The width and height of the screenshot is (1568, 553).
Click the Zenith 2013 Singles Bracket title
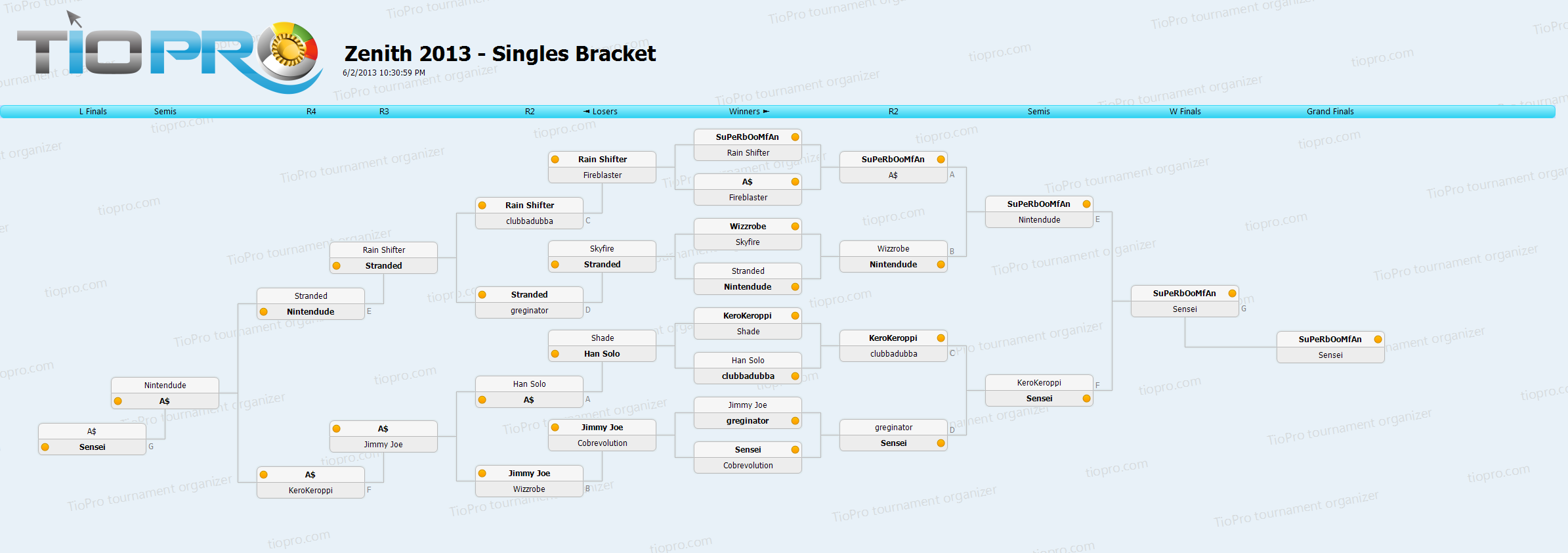[x=500, y=54]
